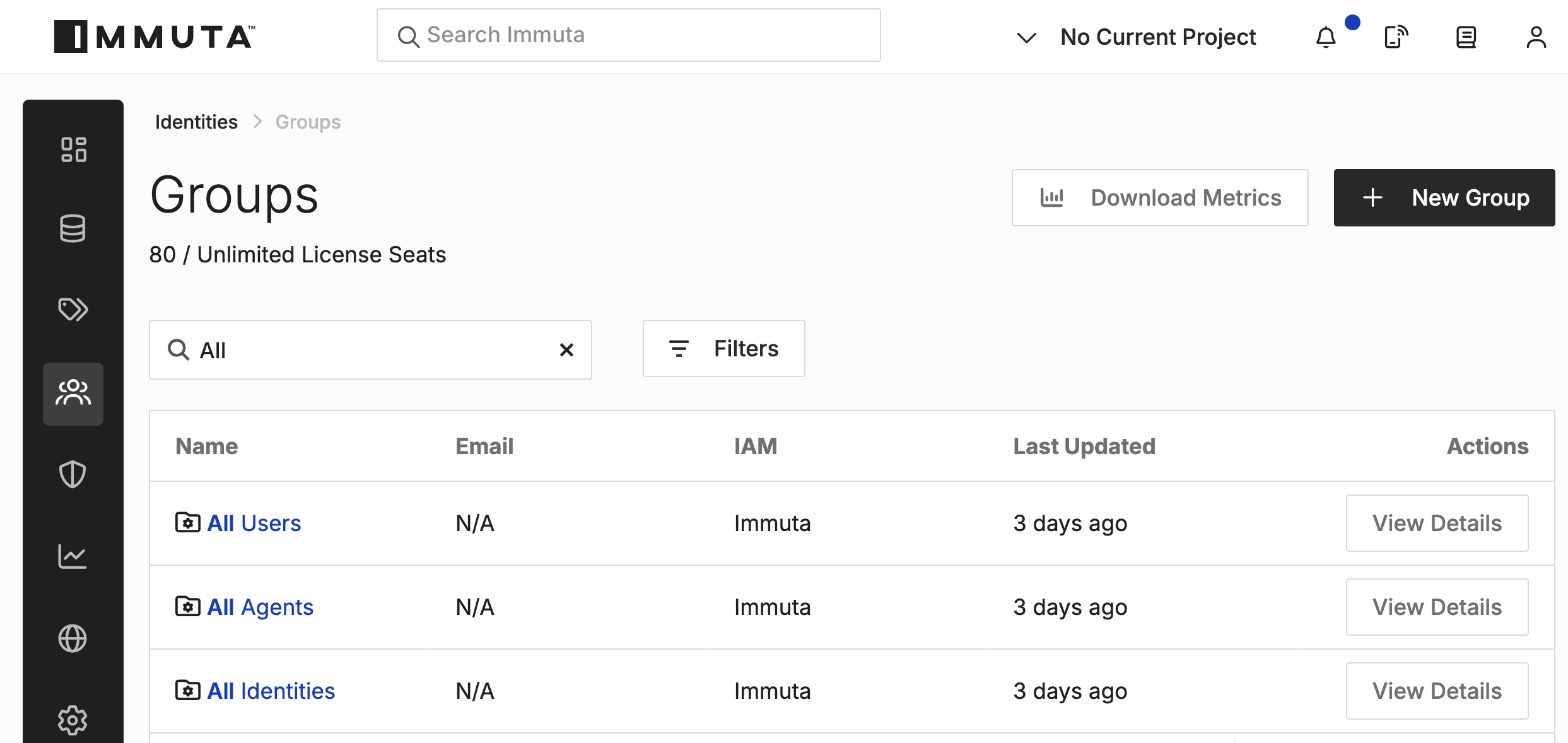Open the user profile icon

click(1536, 37)
